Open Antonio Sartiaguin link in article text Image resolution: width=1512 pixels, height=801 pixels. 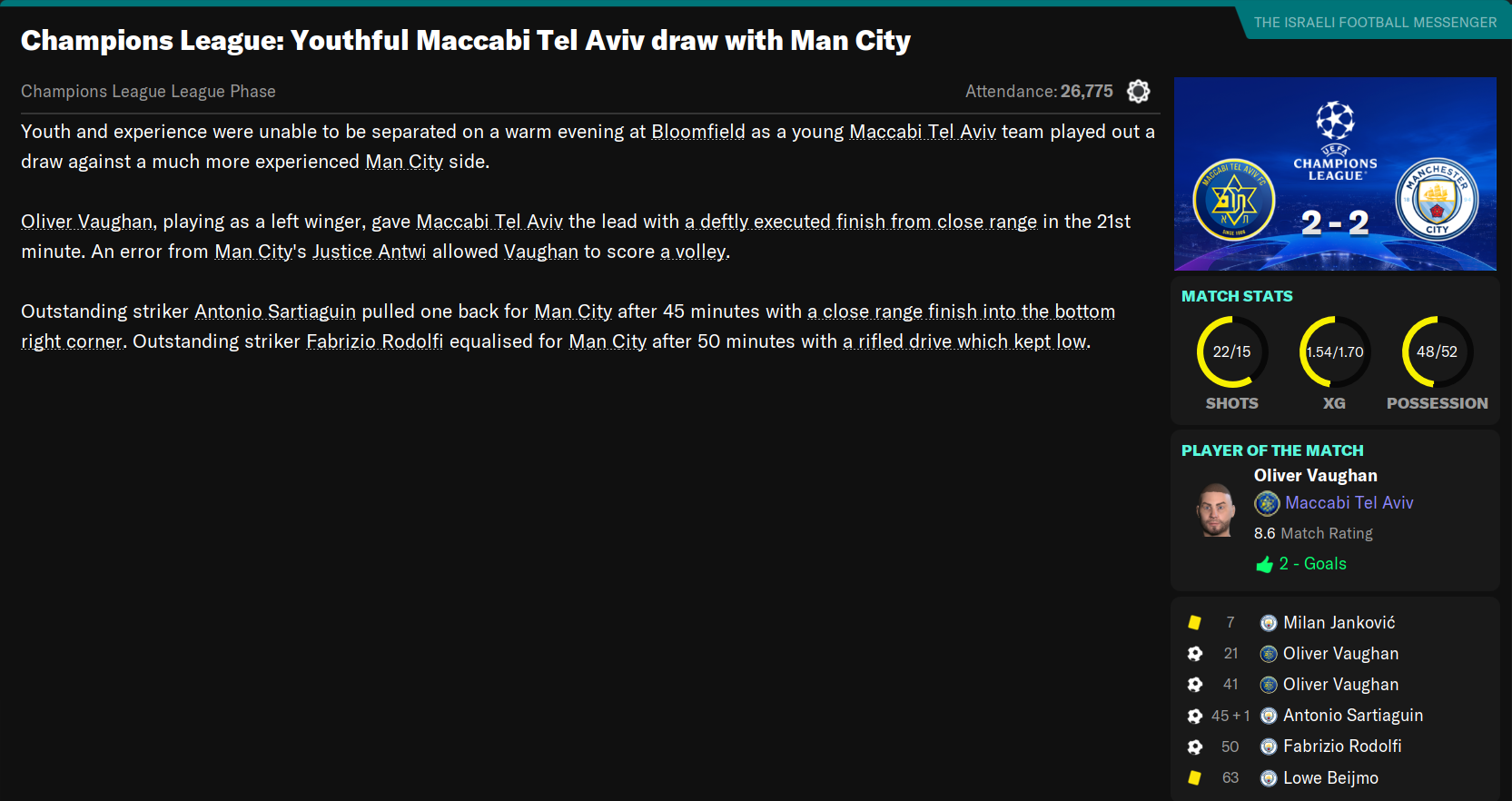click(x=275, y=311)
